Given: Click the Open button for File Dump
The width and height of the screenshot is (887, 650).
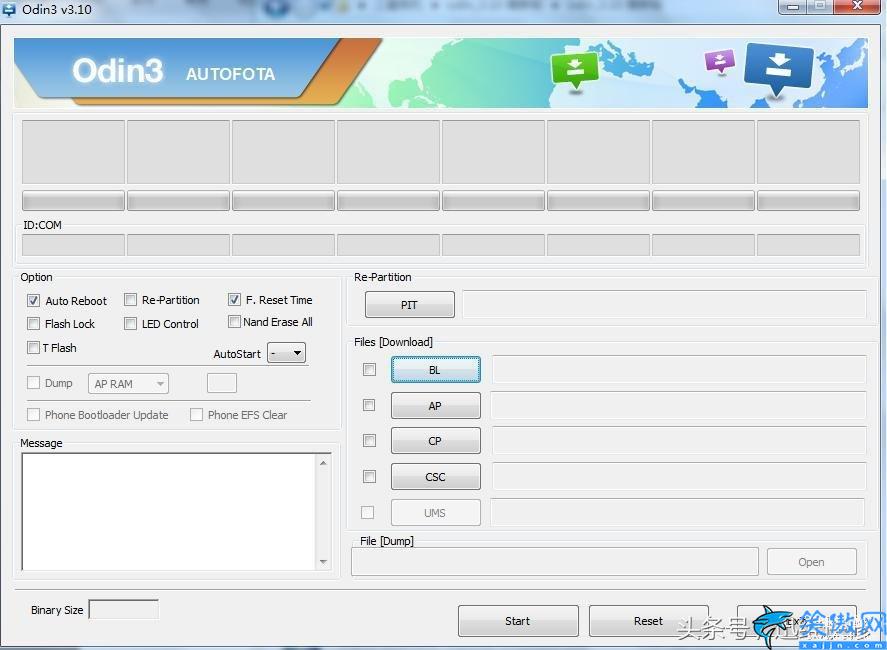Looking at the screenshot, I should [812, 562].
